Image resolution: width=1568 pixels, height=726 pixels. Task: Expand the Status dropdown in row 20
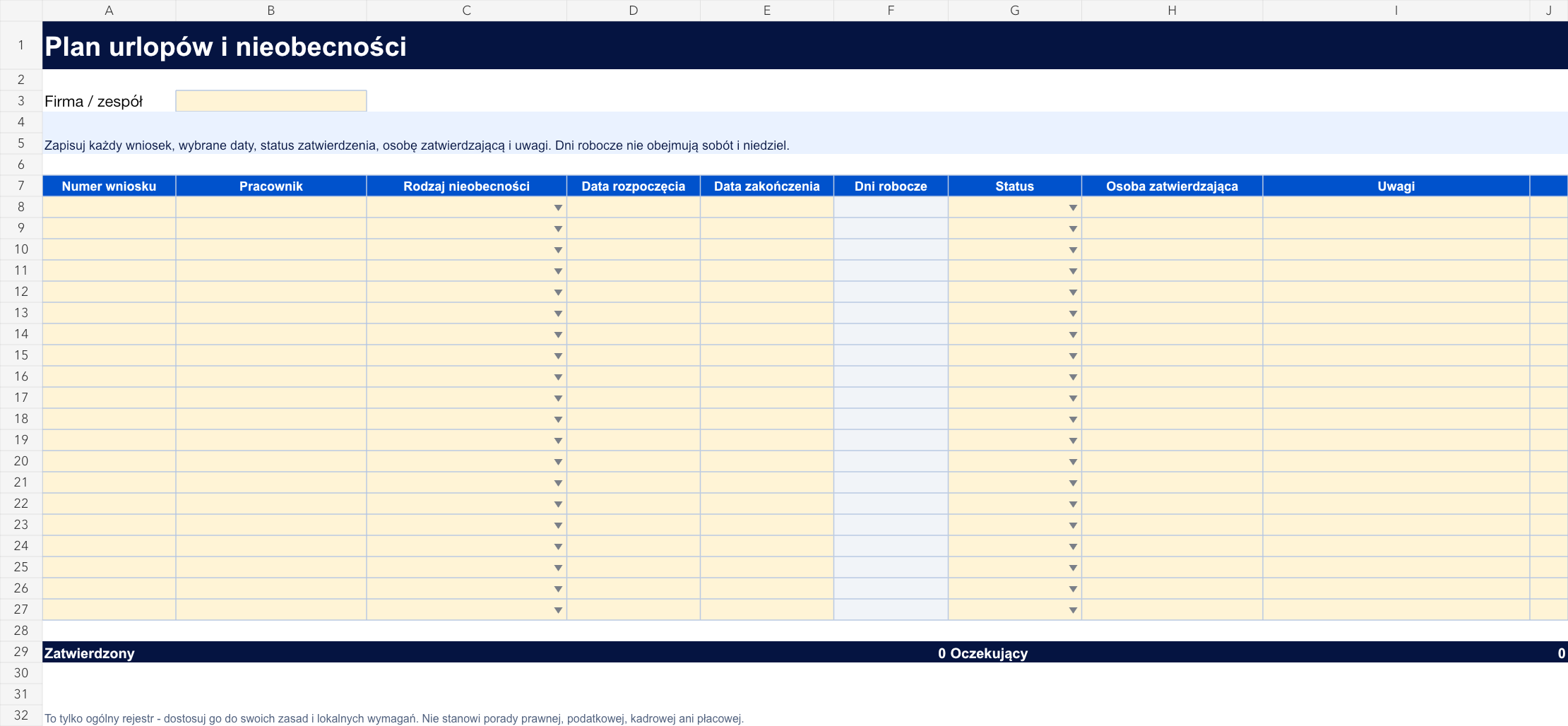click(x=1073, y=462)
